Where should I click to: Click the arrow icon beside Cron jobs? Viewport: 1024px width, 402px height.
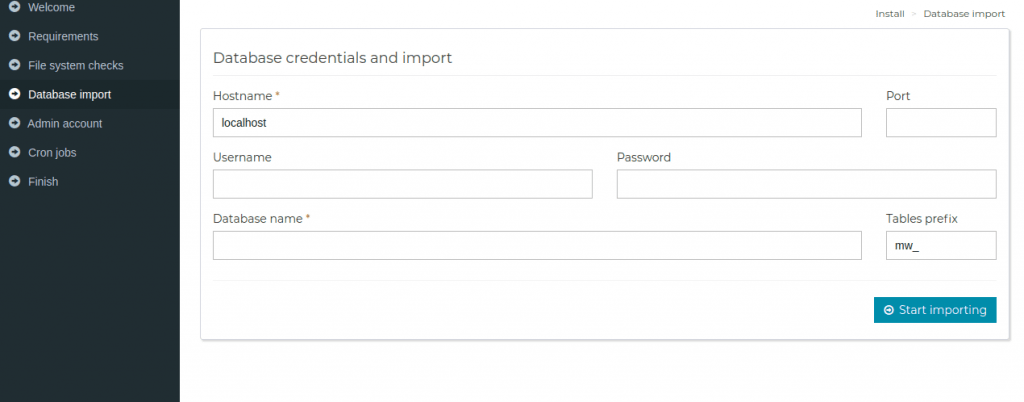(x=14, y=152)
